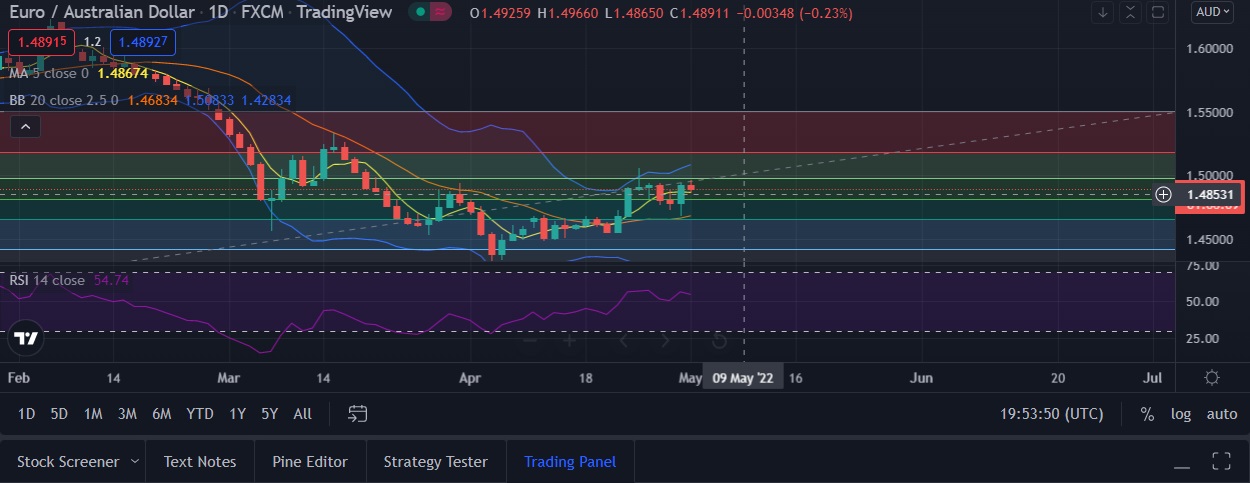Click the TradingView logo icon
Viewport: 1250px width, 483px height.
(27, 338)
